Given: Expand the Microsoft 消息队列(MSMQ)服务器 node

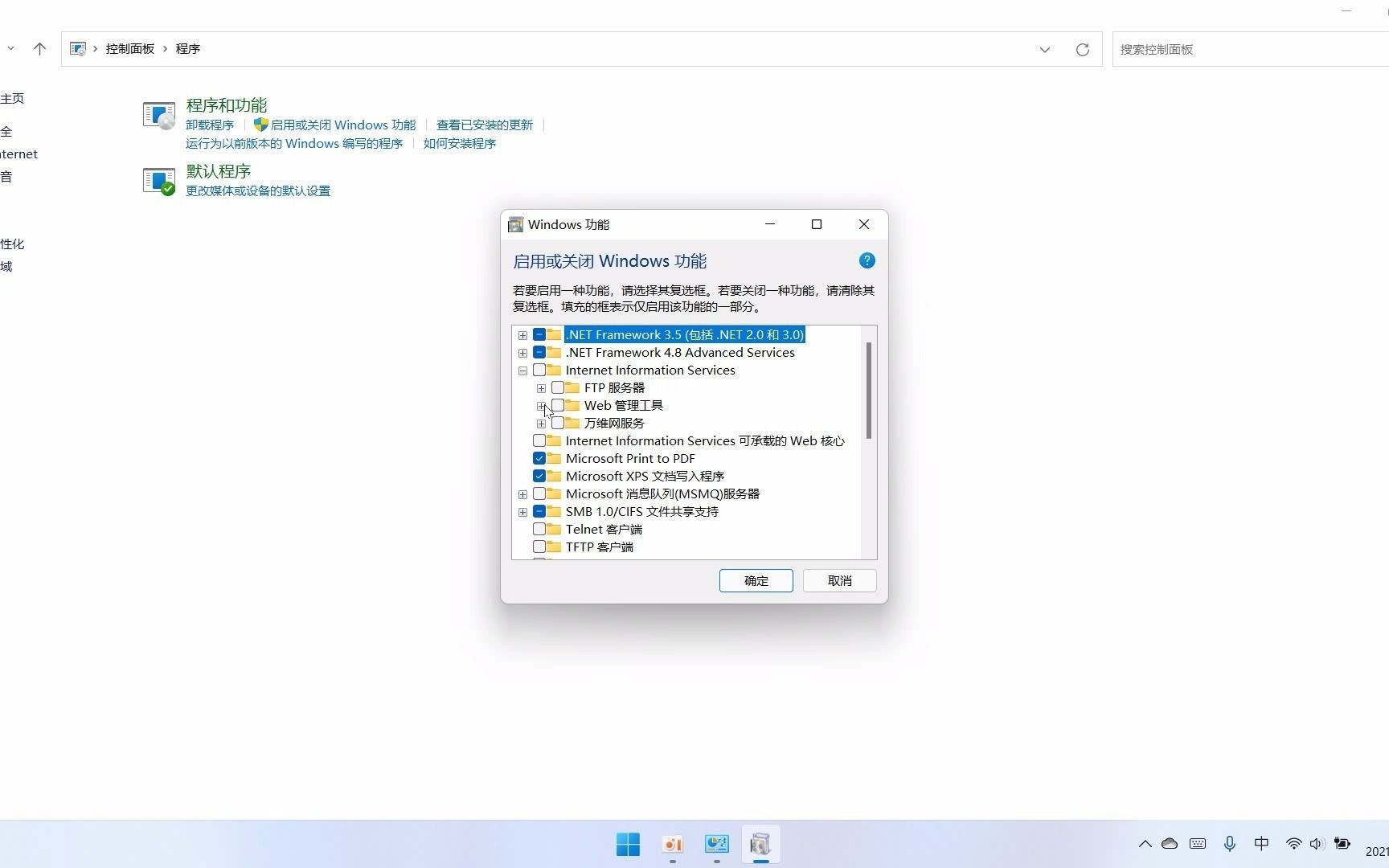Looking at the screenshot, I should coord(522,494).
